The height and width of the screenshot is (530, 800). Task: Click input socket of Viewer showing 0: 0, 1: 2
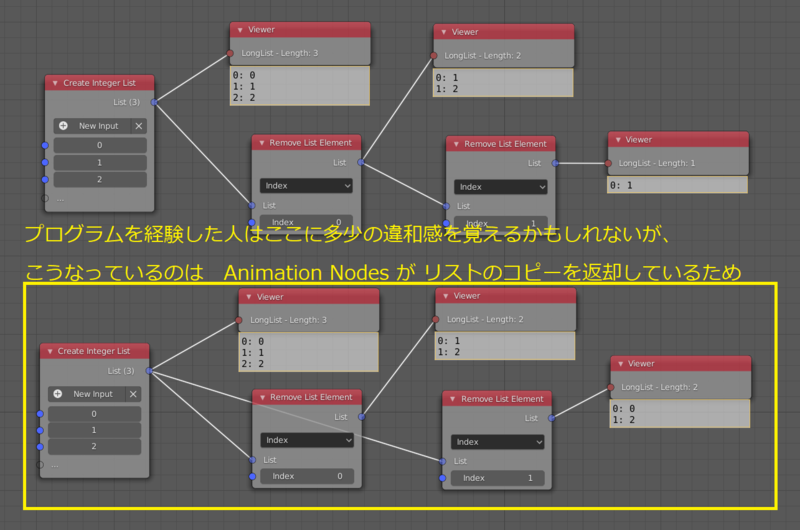611,387
